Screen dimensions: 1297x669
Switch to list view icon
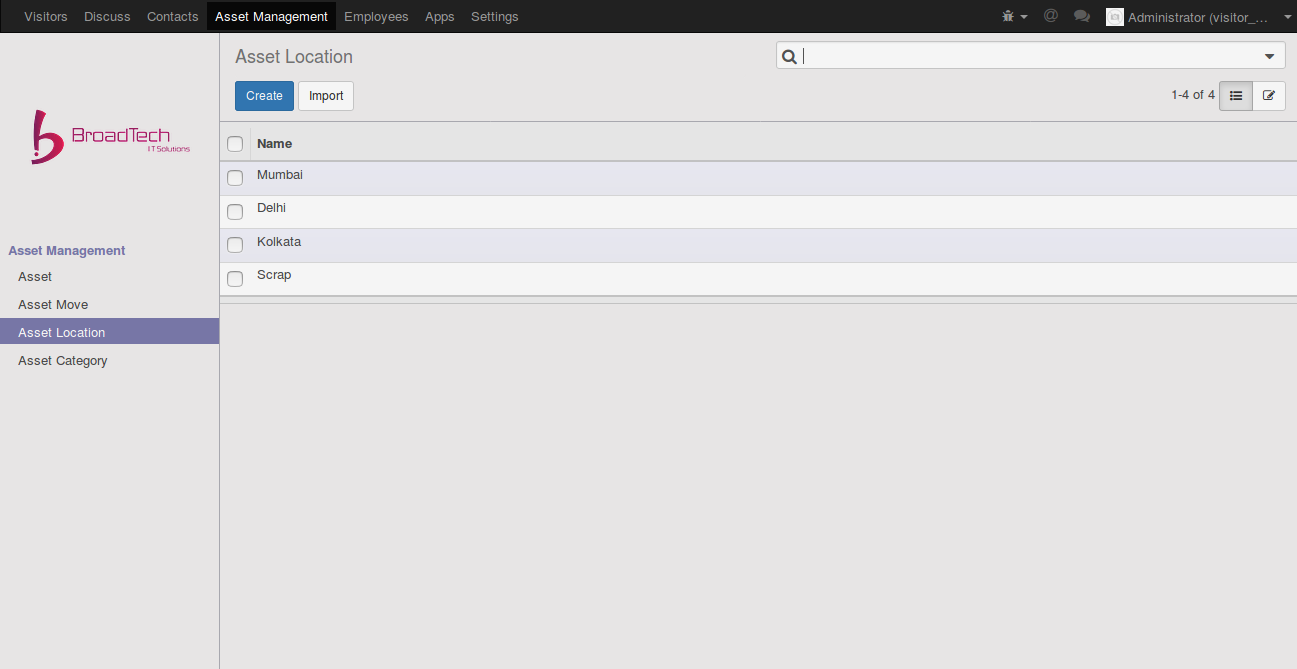click(1236, 96)
